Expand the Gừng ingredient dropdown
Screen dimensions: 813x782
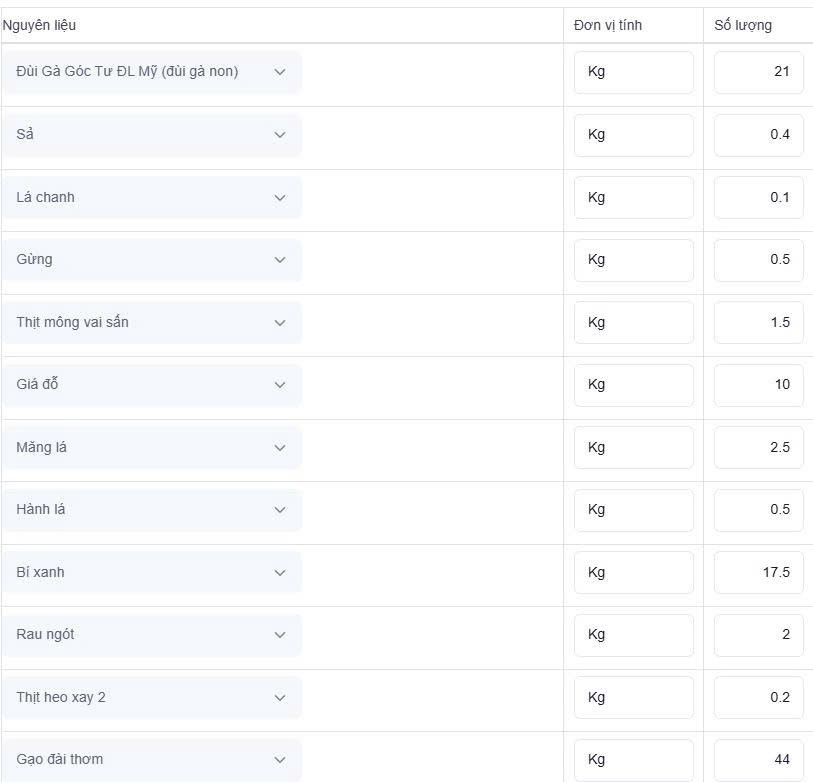[x=151, y=260]
